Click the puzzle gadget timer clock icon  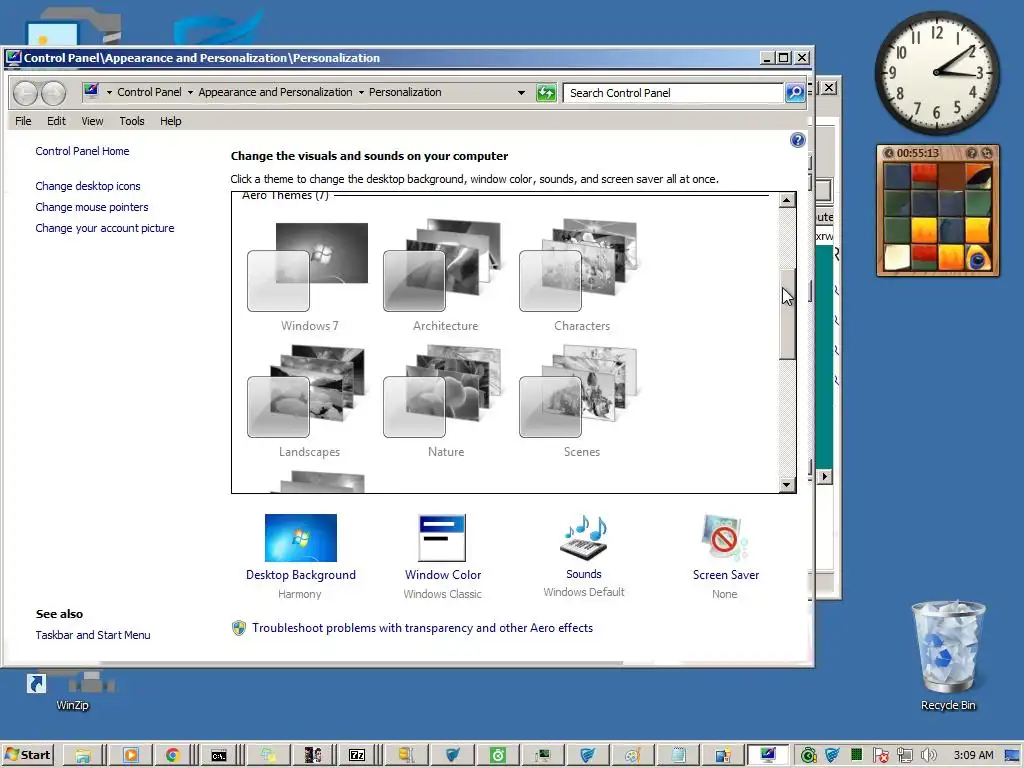point(888,153)
